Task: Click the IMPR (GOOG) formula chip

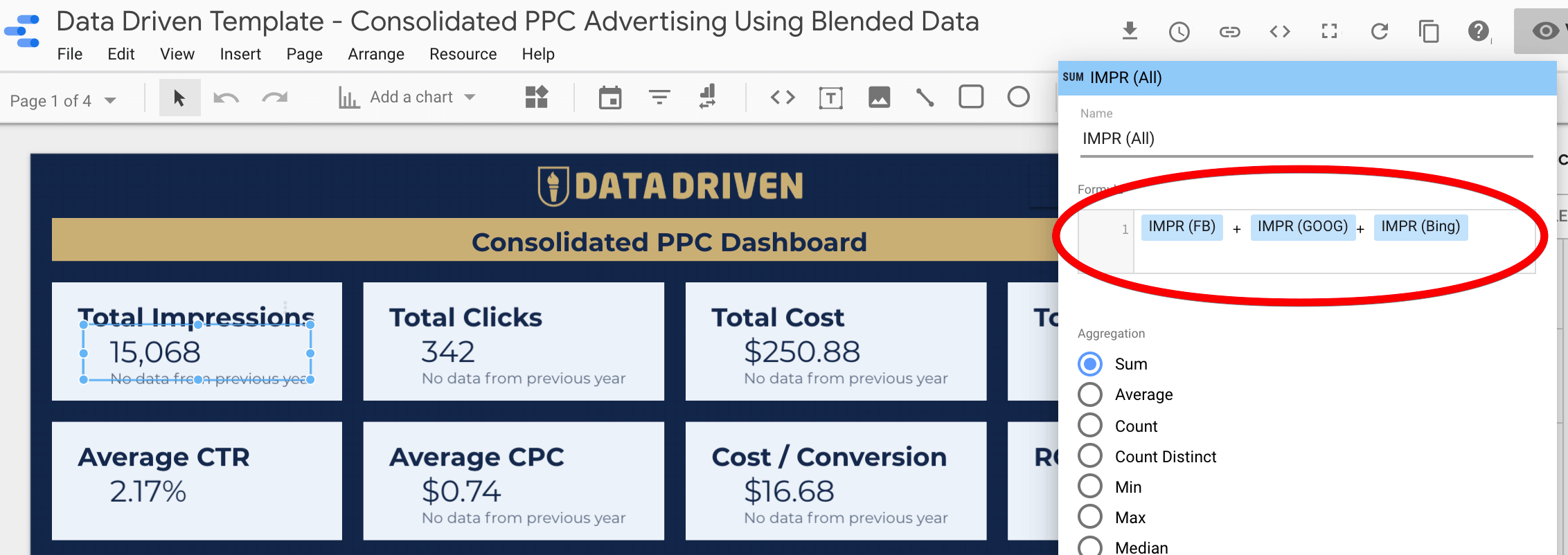Action: [1303, 226]
